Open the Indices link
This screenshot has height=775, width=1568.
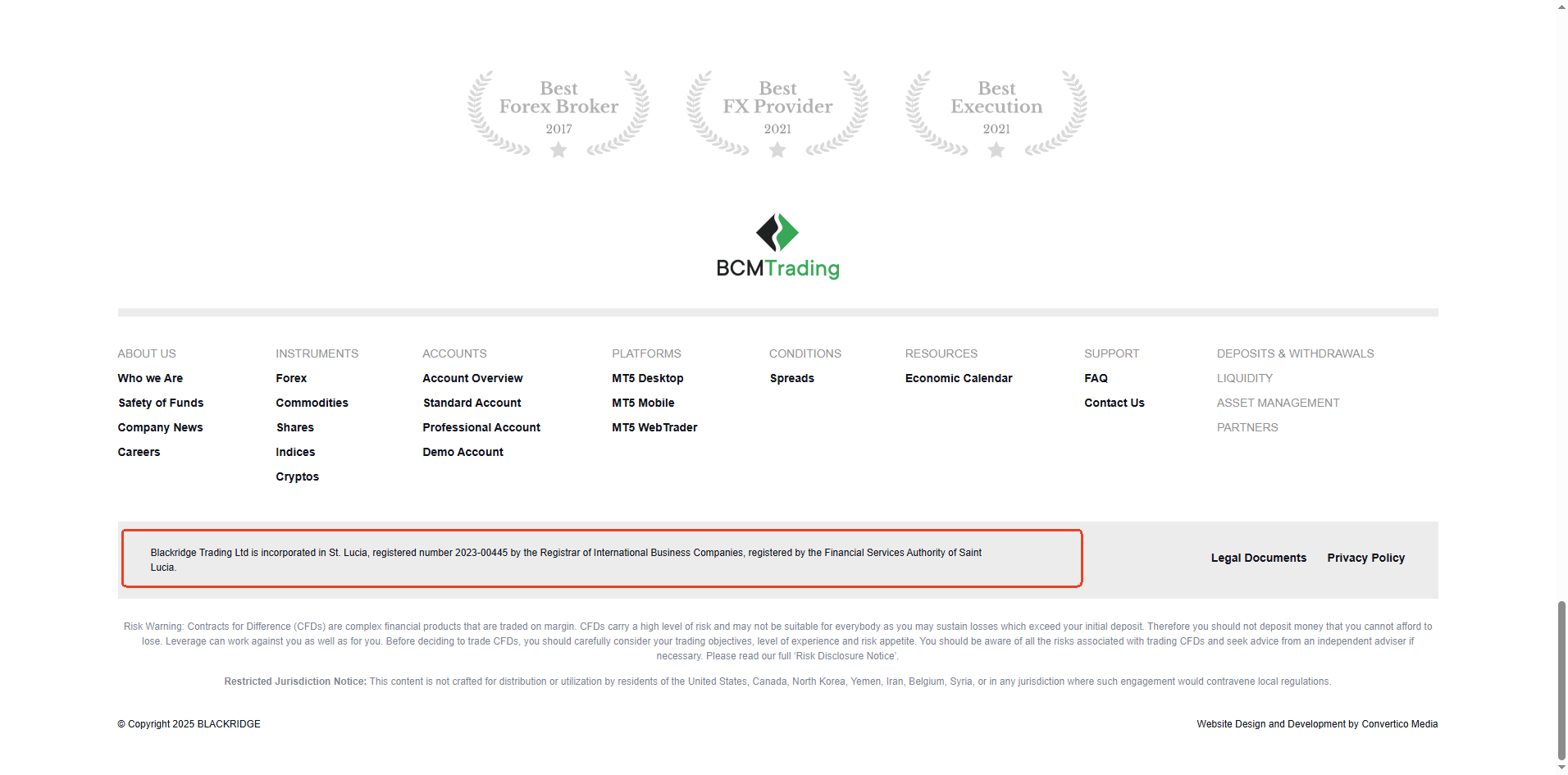point(295,452)
